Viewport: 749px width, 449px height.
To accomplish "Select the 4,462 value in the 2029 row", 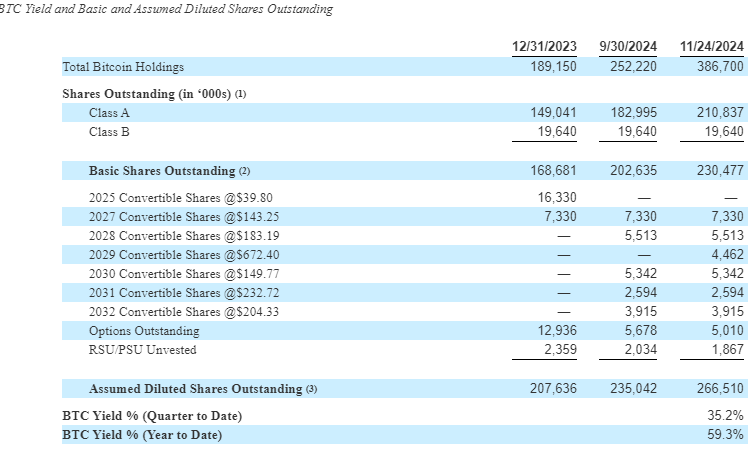I will point(726,255).
